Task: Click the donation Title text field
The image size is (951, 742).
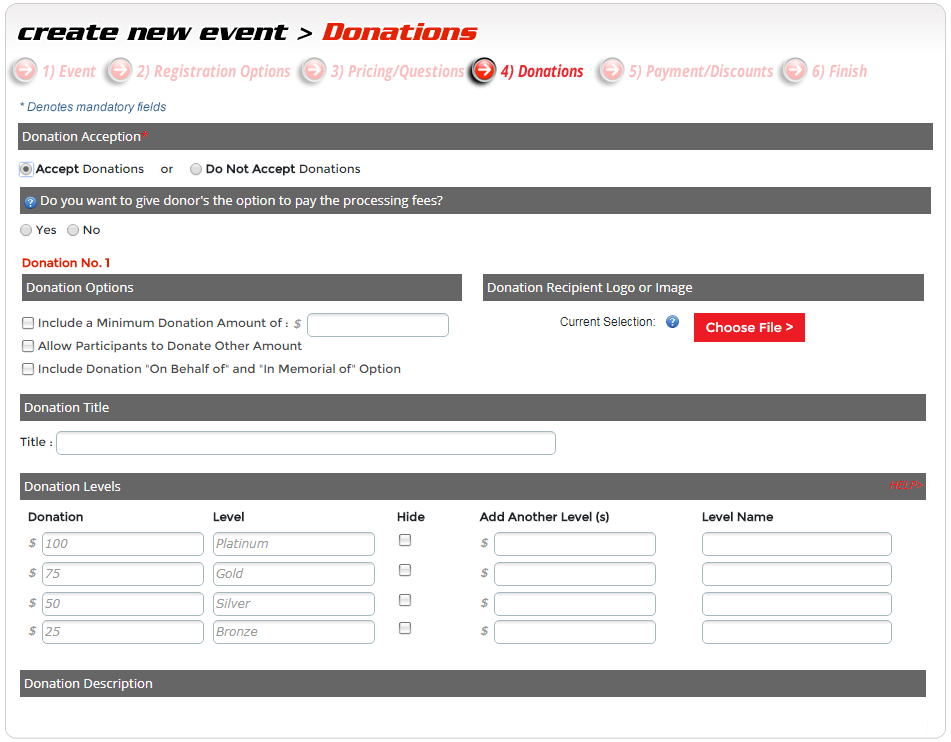Action: (x=305, y=443)
